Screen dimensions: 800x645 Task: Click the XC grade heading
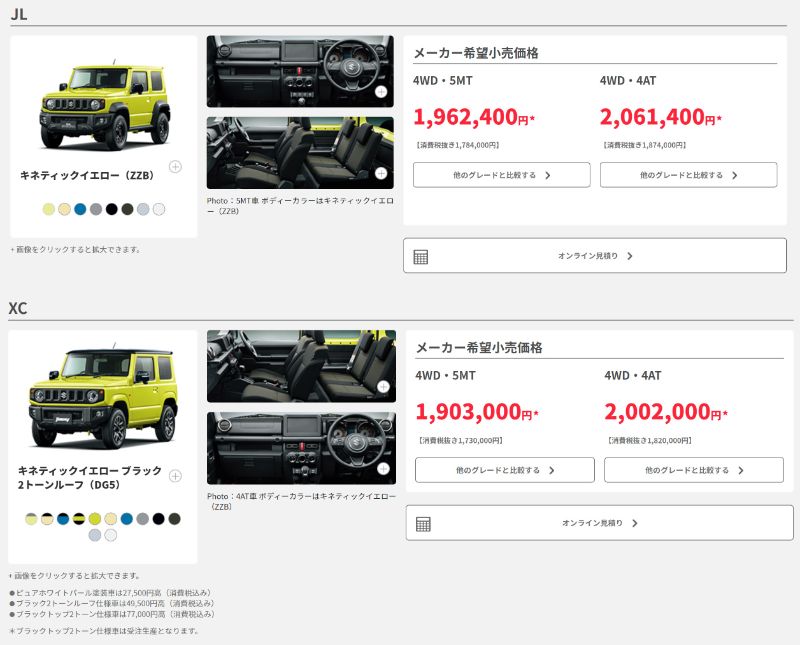[18, 308]
